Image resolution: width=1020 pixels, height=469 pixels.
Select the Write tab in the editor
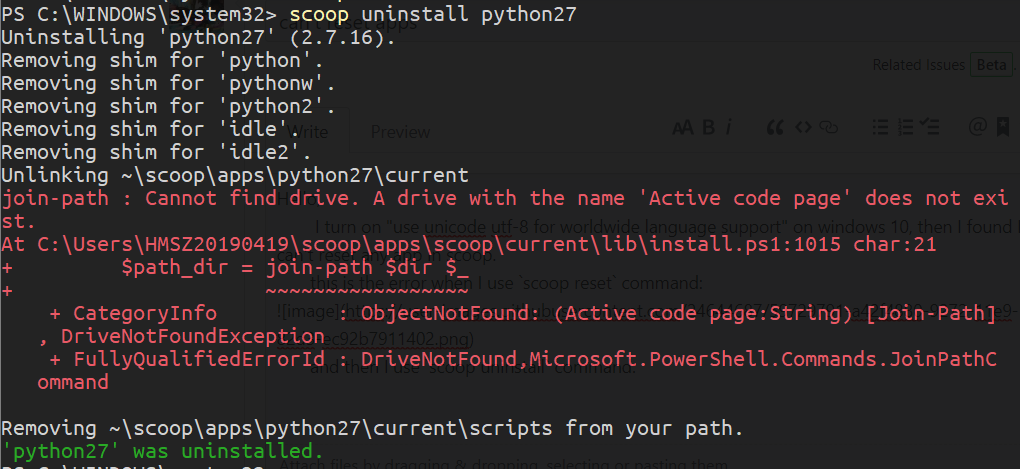(307, 132)
